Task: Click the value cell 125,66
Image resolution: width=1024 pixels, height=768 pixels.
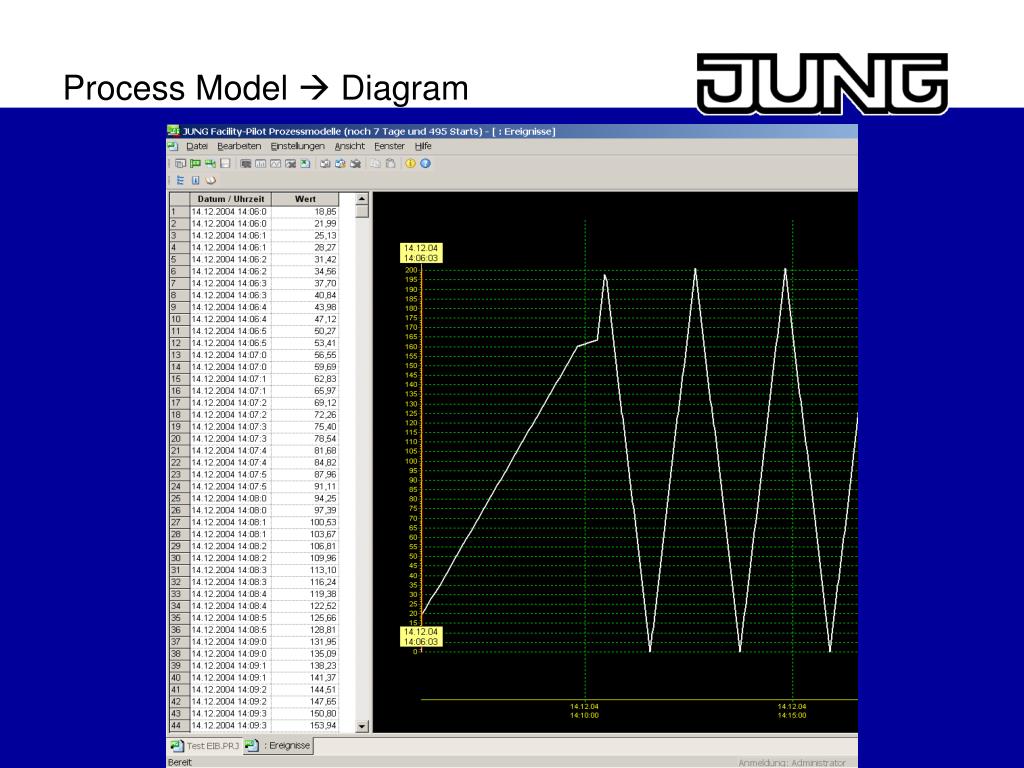Action: coord(305,618)
